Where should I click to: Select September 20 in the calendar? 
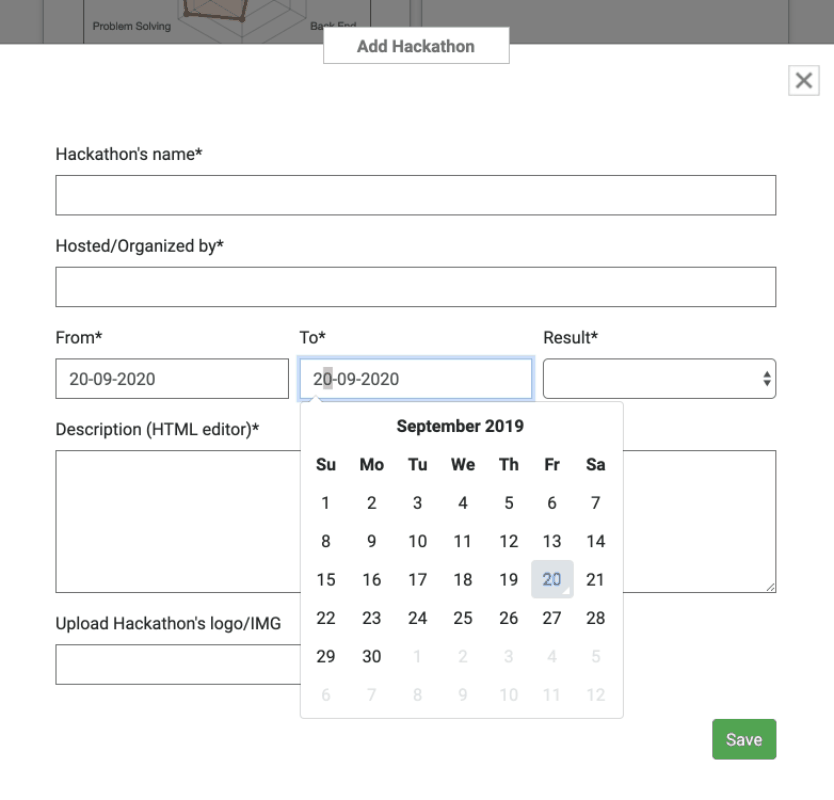(552, 580)
